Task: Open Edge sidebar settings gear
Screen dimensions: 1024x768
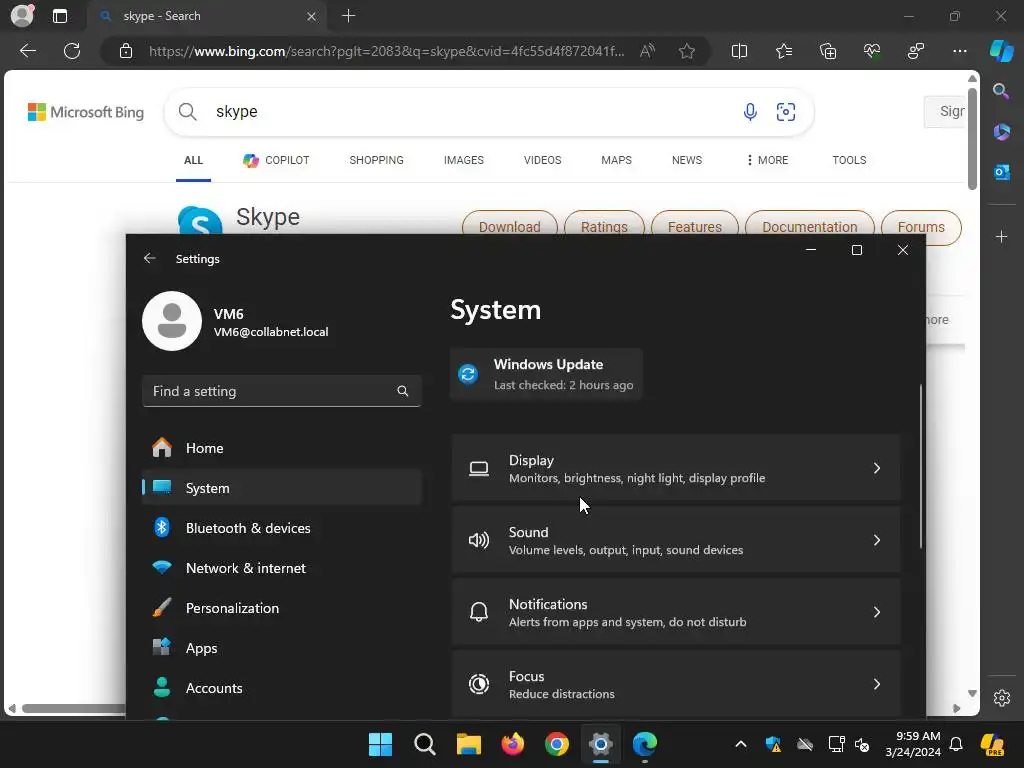Action: [1001, 698]
